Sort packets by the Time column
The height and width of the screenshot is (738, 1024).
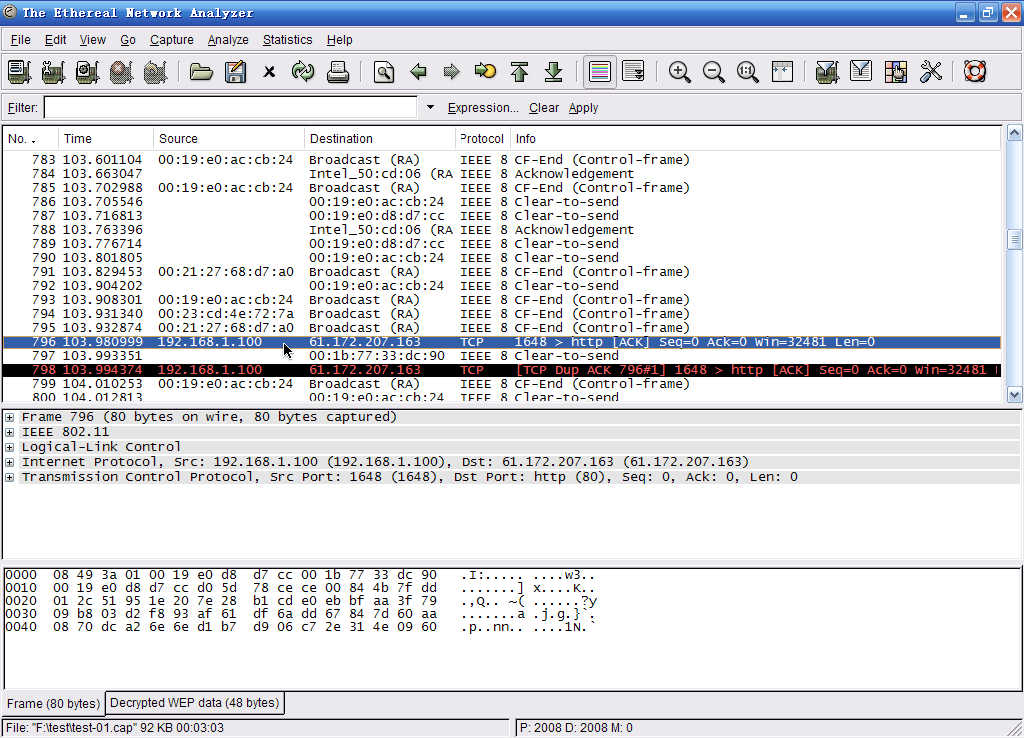point(106,138)
